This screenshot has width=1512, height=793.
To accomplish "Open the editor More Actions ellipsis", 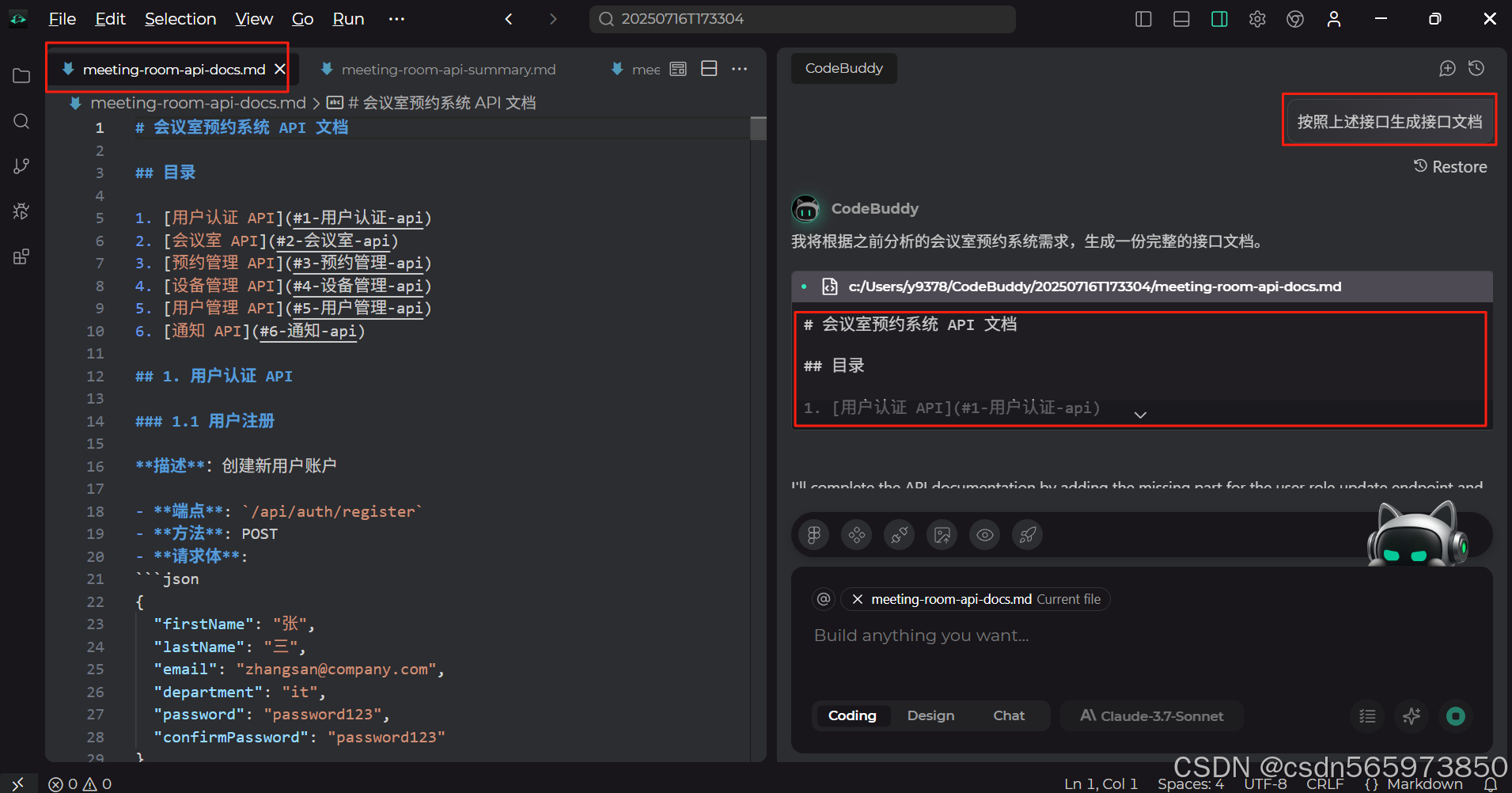I will 740,69.
